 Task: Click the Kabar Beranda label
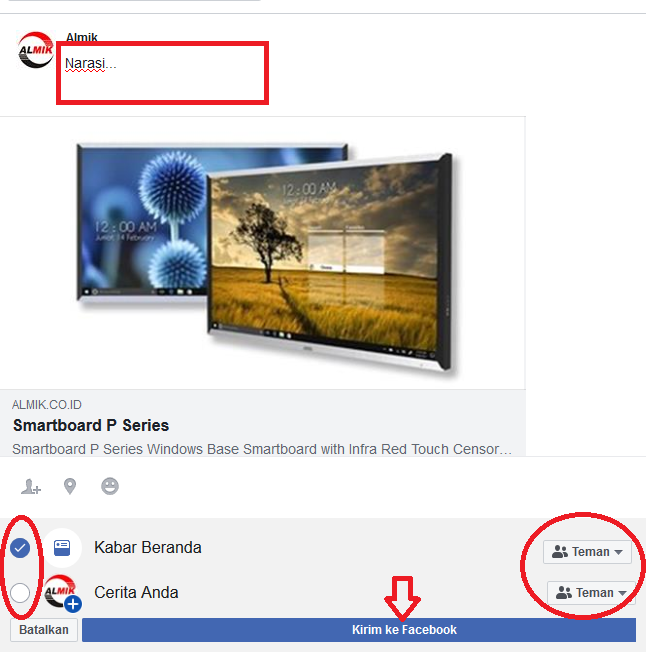pyautogui.click(x=148, y=548)
